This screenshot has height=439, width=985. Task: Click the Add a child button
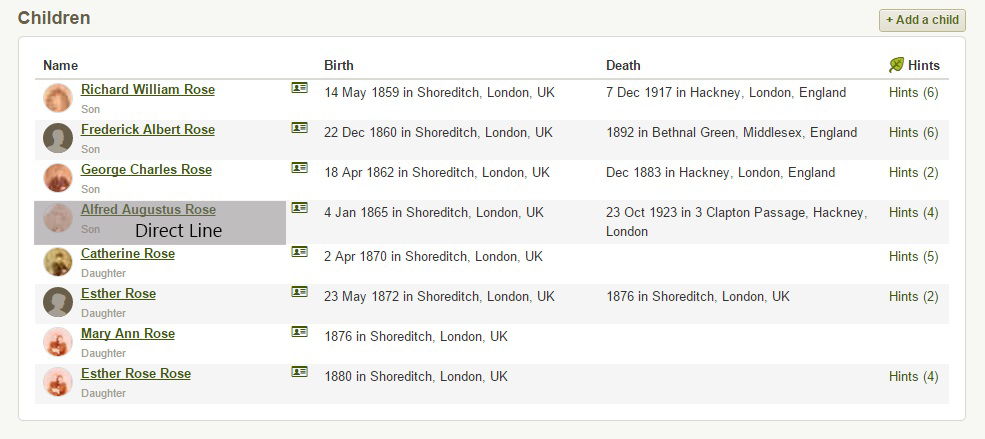tap(922, 20)
